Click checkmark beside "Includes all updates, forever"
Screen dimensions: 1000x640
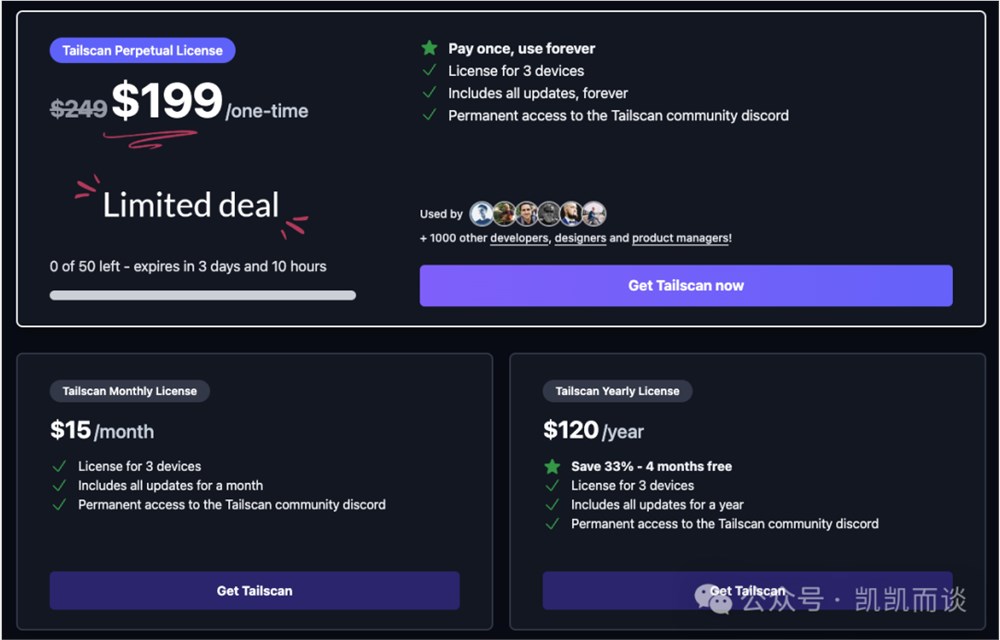(x=429, y=93)
